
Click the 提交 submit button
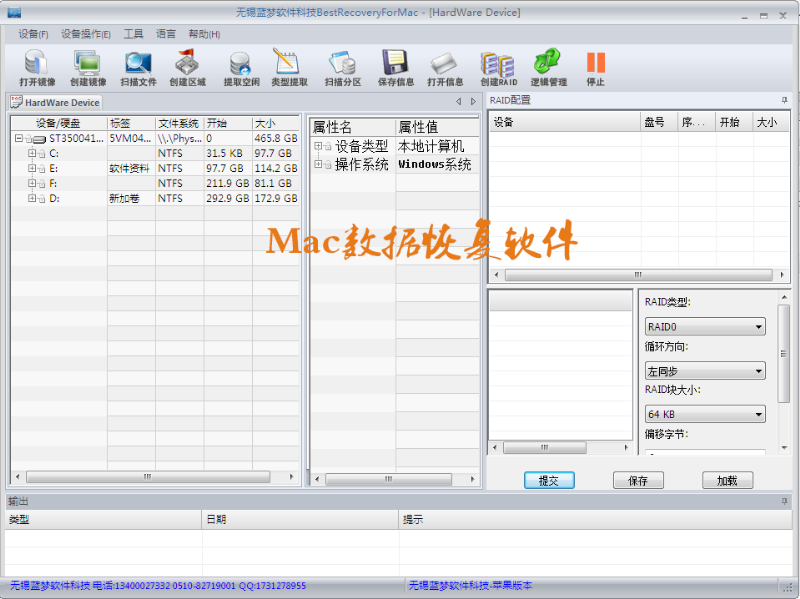(x=549, y=480)
